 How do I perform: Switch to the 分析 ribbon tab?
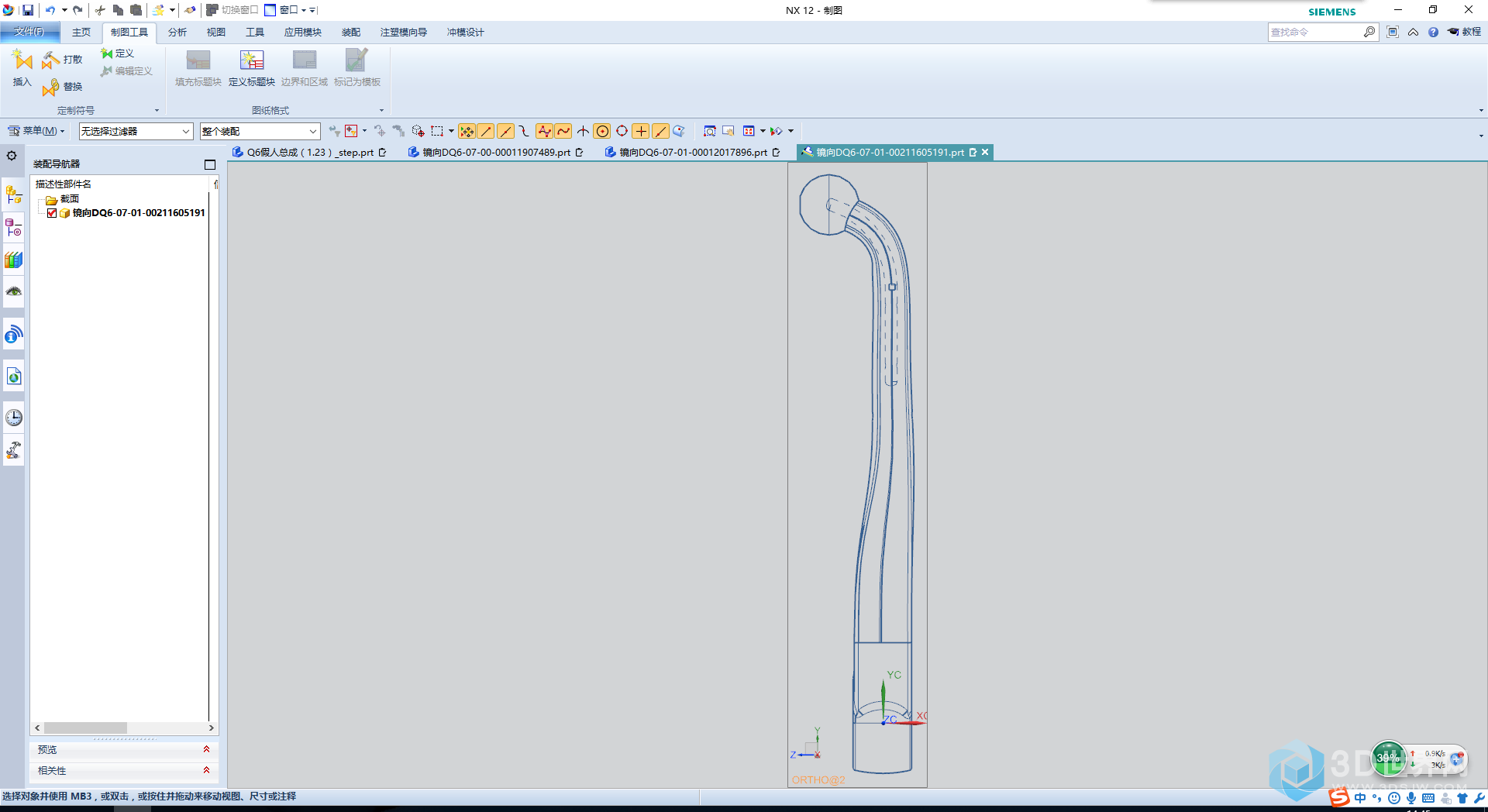(177, 32)
